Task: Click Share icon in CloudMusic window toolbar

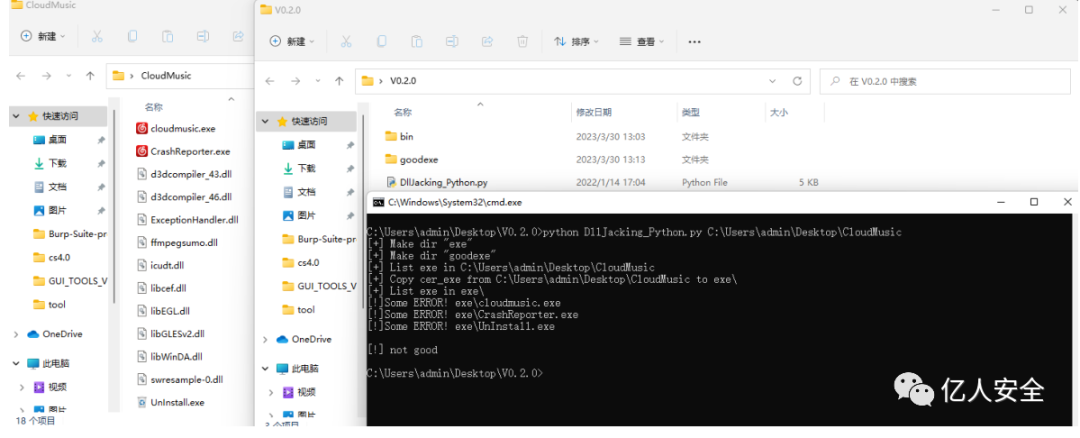Action: pos(238,36)
